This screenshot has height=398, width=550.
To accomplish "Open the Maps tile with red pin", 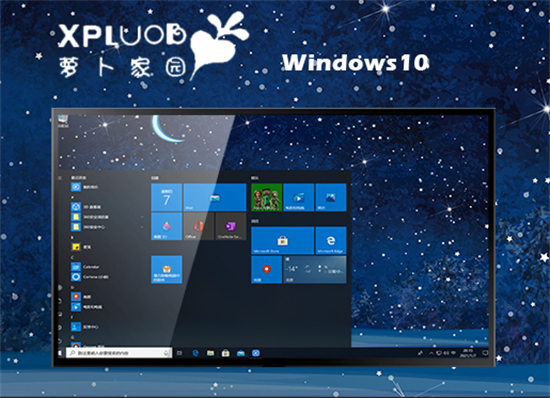I will tap(267, 270).
